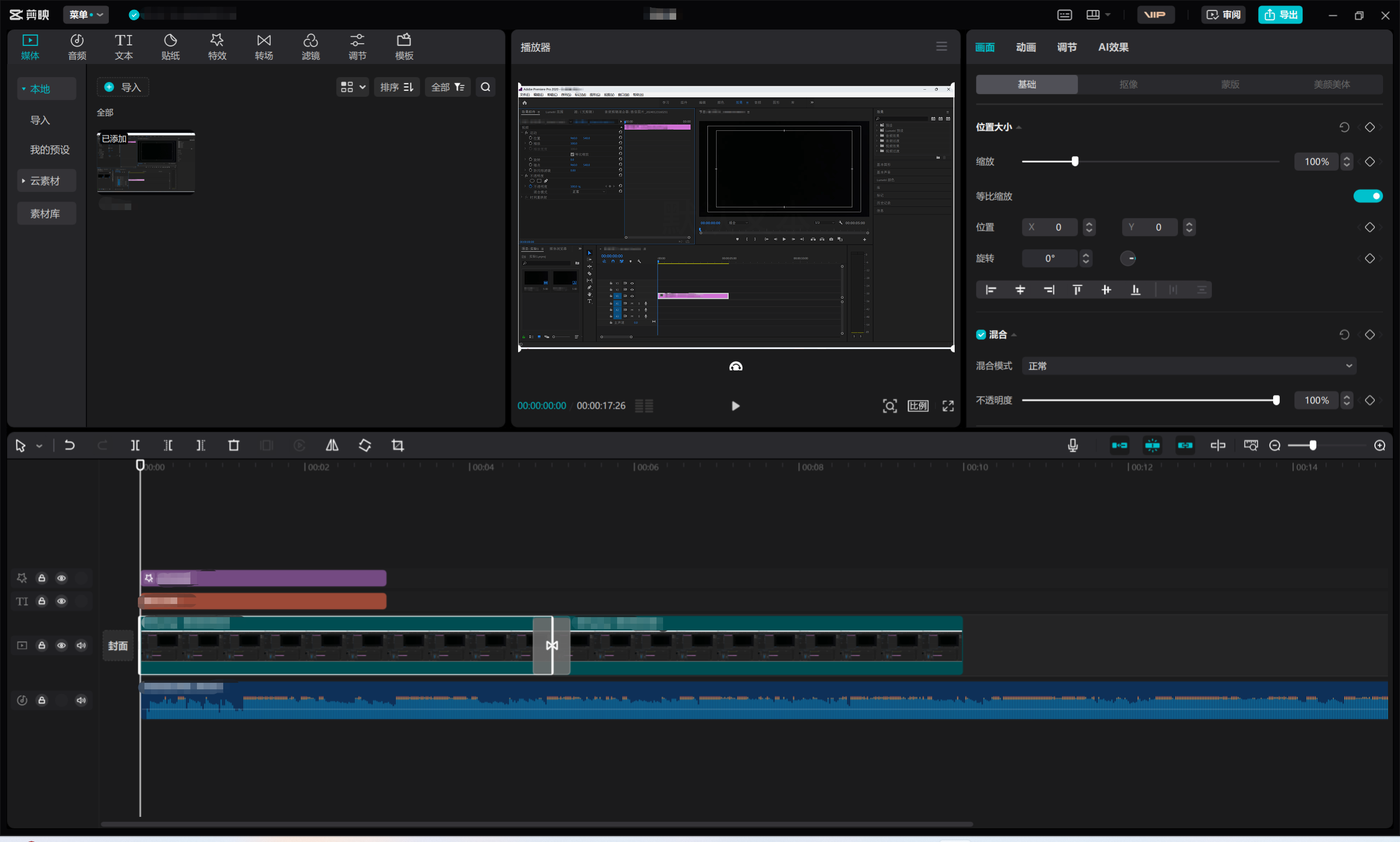Click the 导入 import button
The image size is (1400, 842).
[123, 88]
